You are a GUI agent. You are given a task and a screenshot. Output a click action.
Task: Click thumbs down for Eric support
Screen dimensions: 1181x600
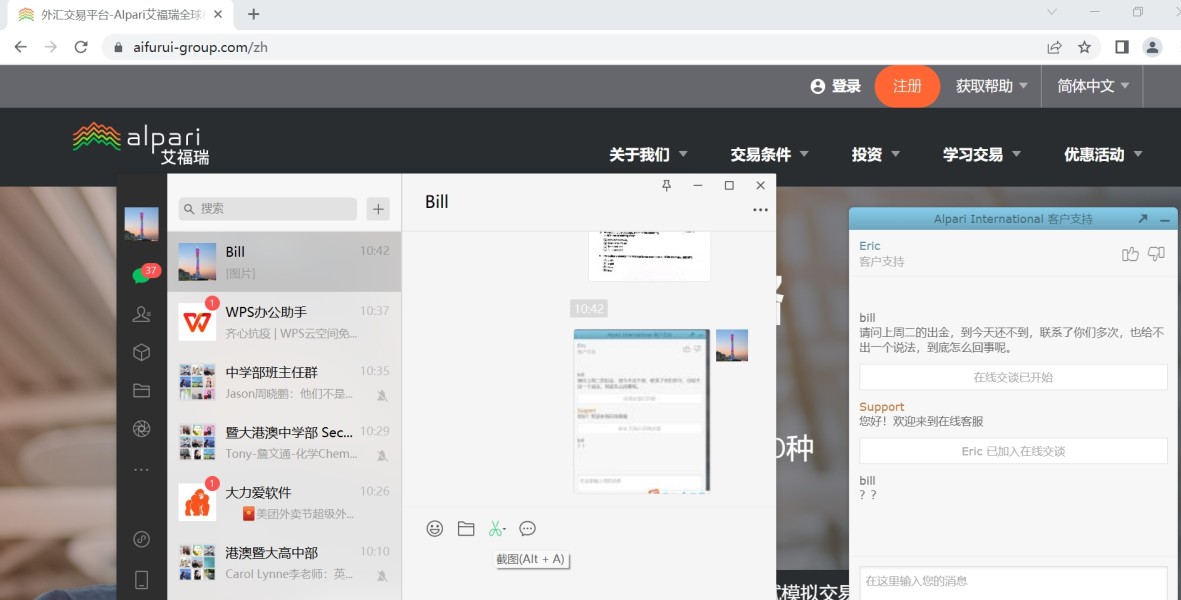[x=1156, y=254]
